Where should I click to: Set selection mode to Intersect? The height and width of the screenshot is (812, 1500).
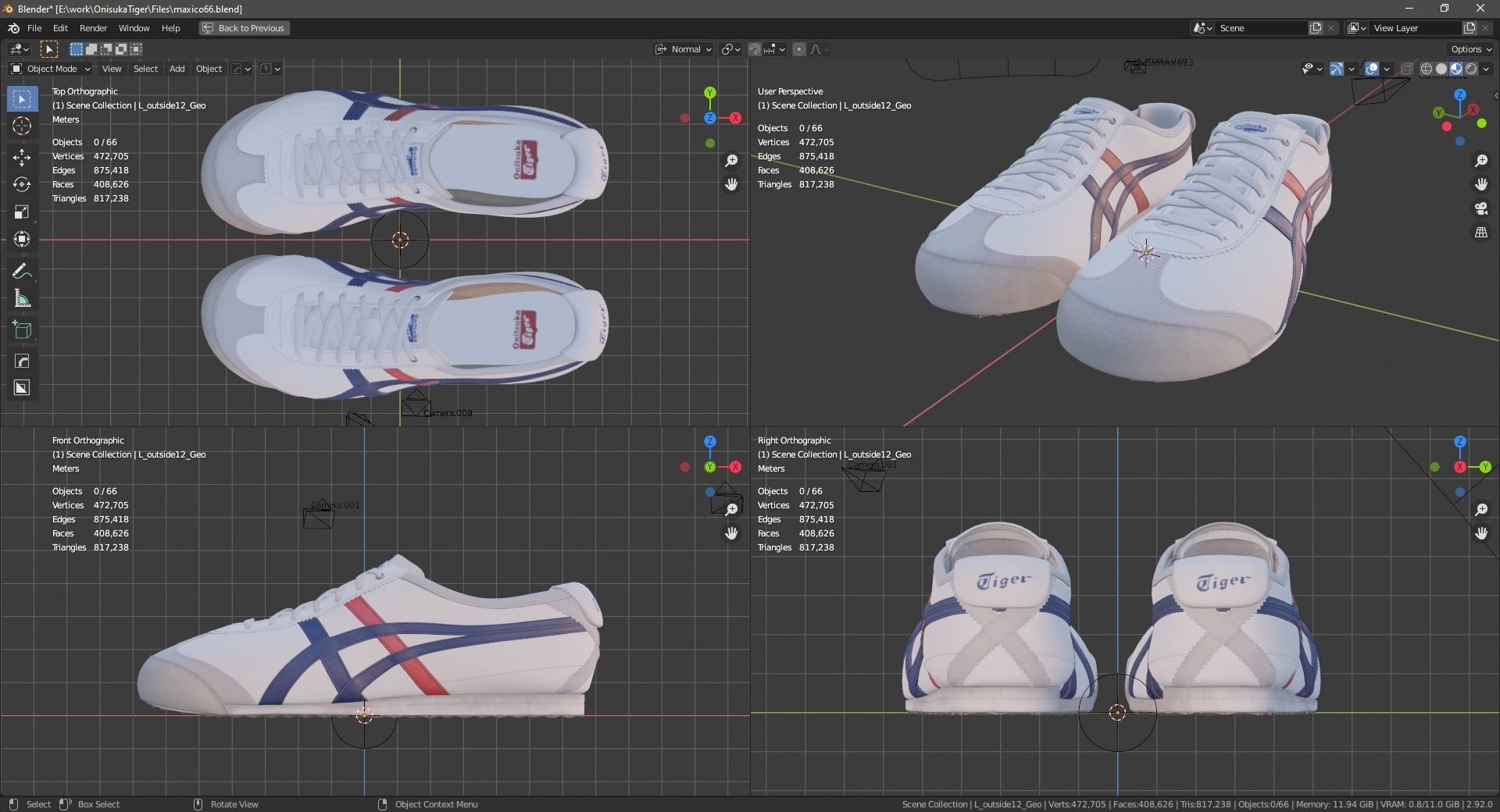136,49
